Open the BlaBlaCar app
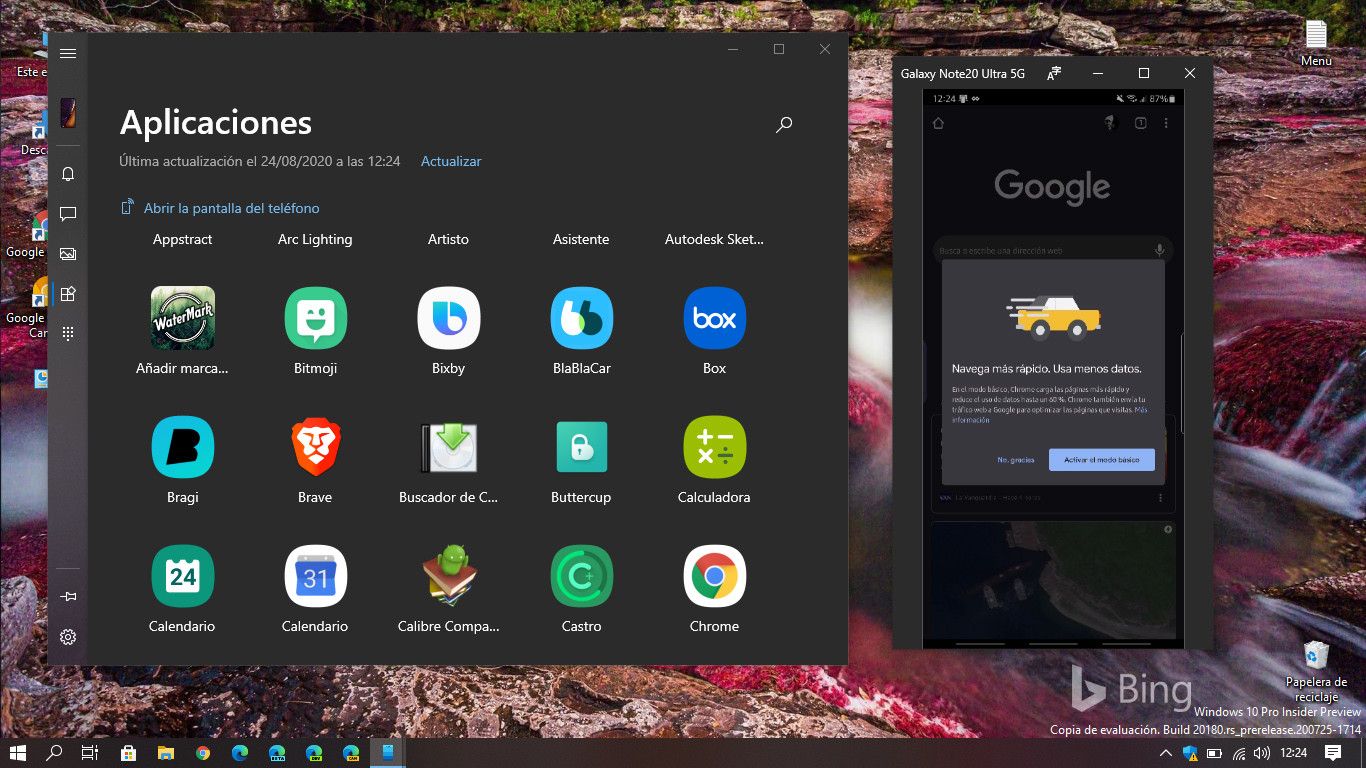This screenshot has width=1366, height=768. 581,318
